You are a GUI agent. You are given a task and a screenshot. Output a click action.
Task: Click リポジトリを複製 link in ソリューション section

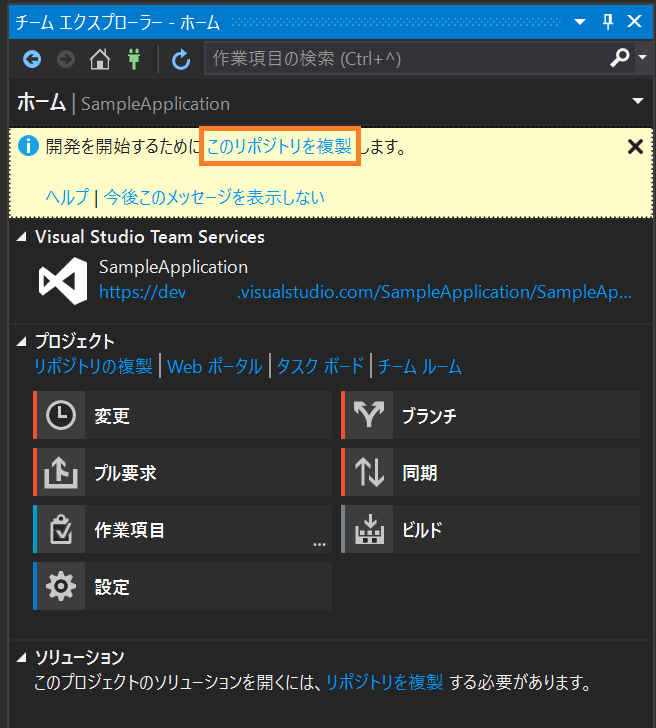[385, 682]
